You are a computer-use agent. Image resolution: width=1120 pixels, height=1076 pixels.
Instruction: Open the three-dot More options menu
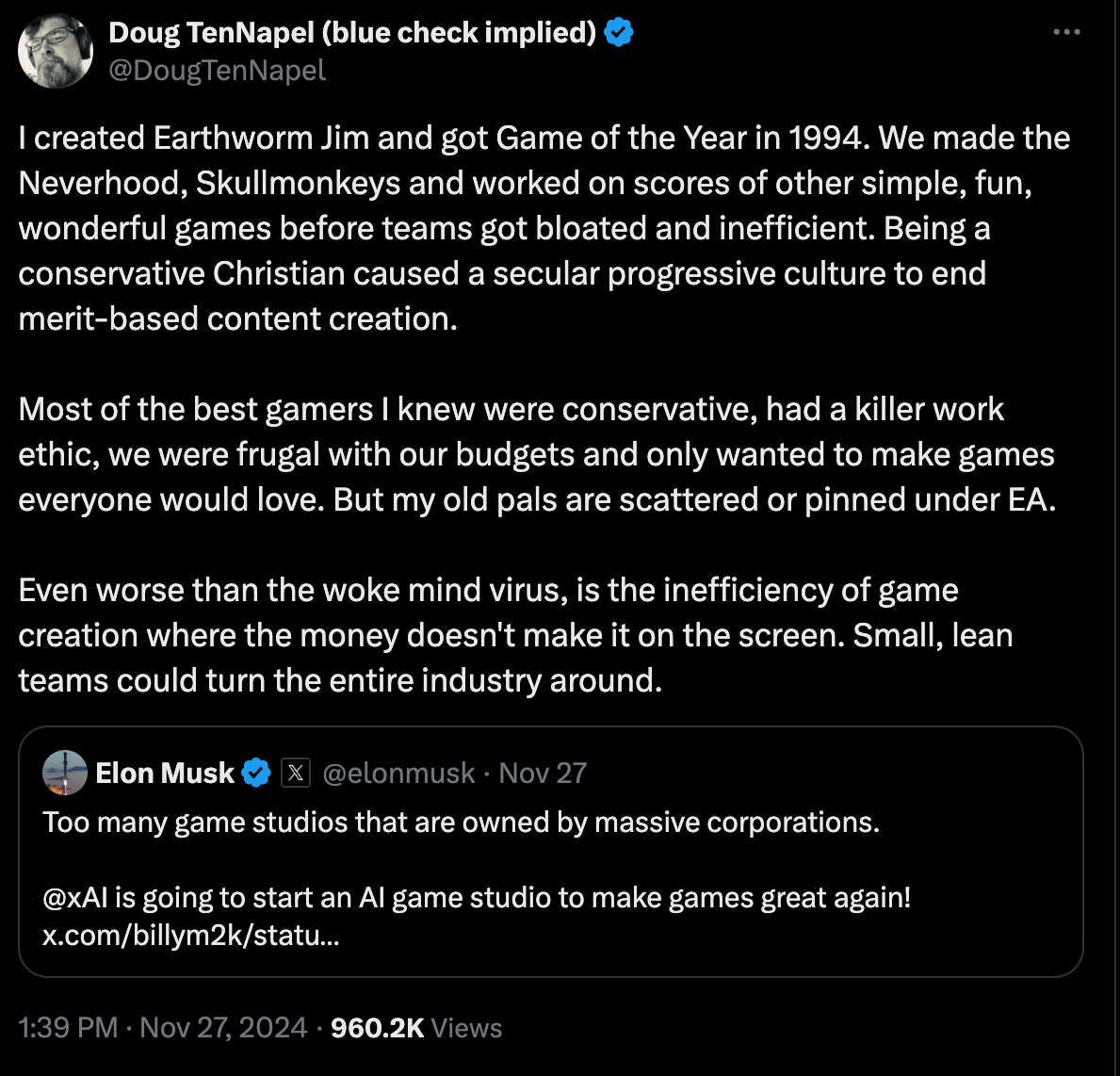coord(1066,32)
